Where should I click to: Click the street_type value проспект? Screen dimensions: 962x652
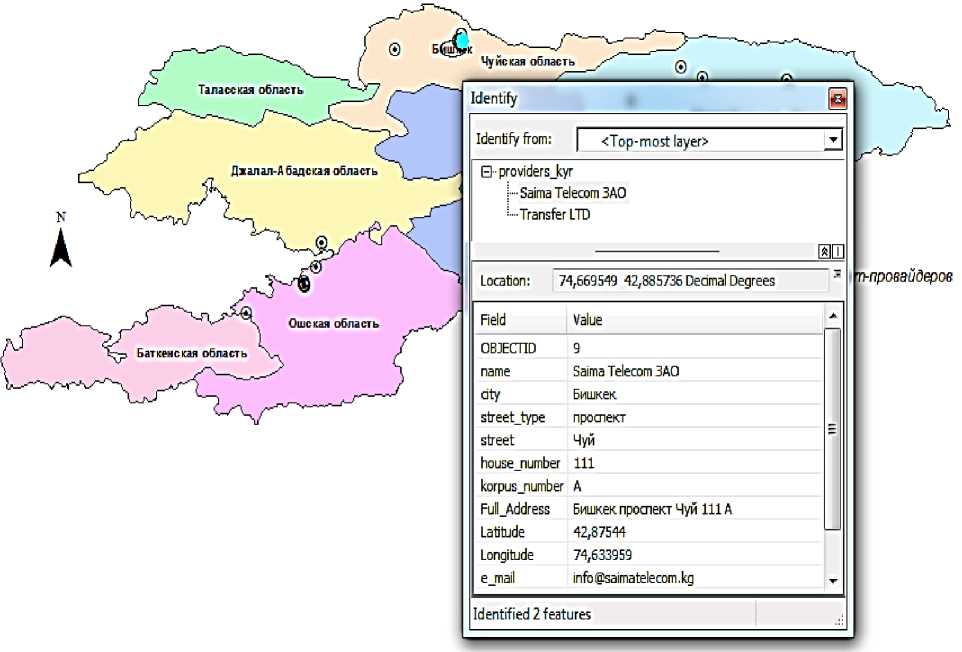(x=599, y=418)
